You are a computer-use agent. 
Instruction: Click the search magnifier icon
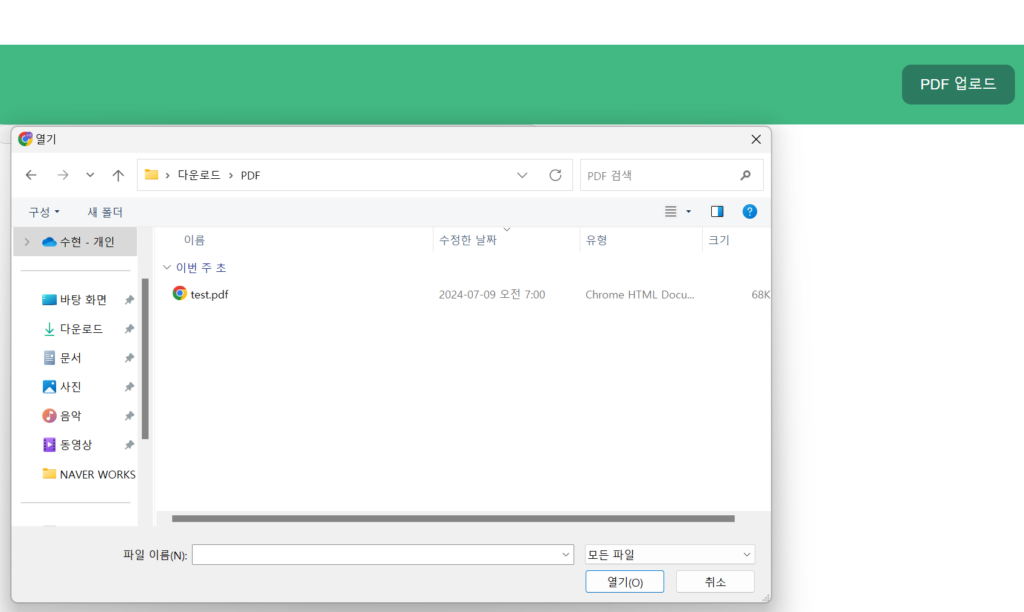[745, 175]
